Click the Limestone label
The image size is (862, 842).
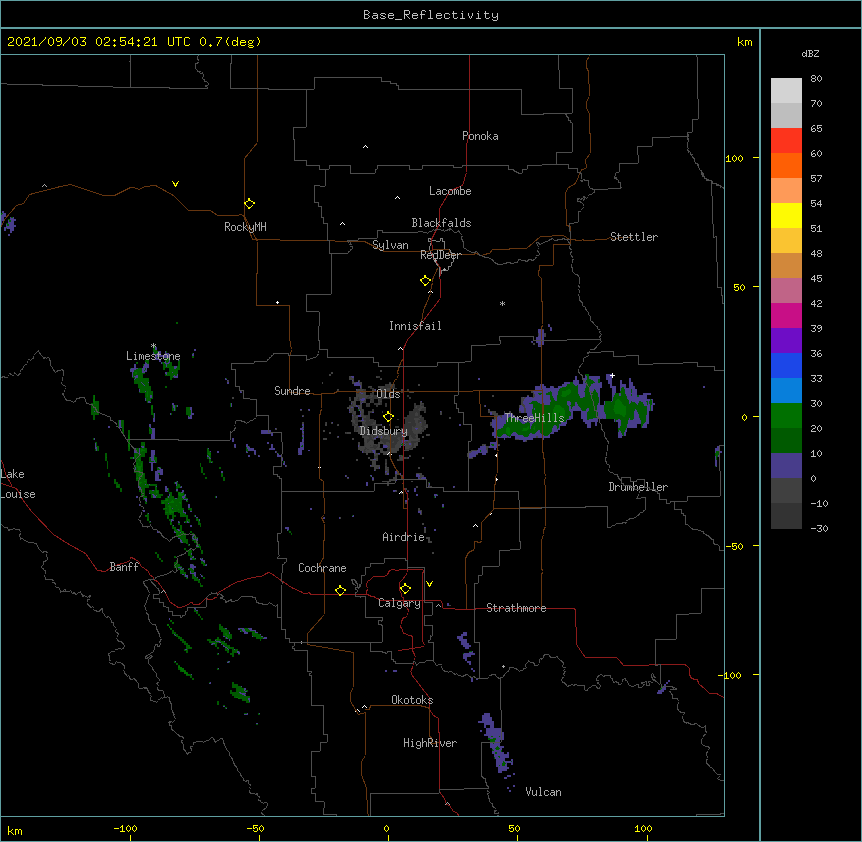point(153,356)
